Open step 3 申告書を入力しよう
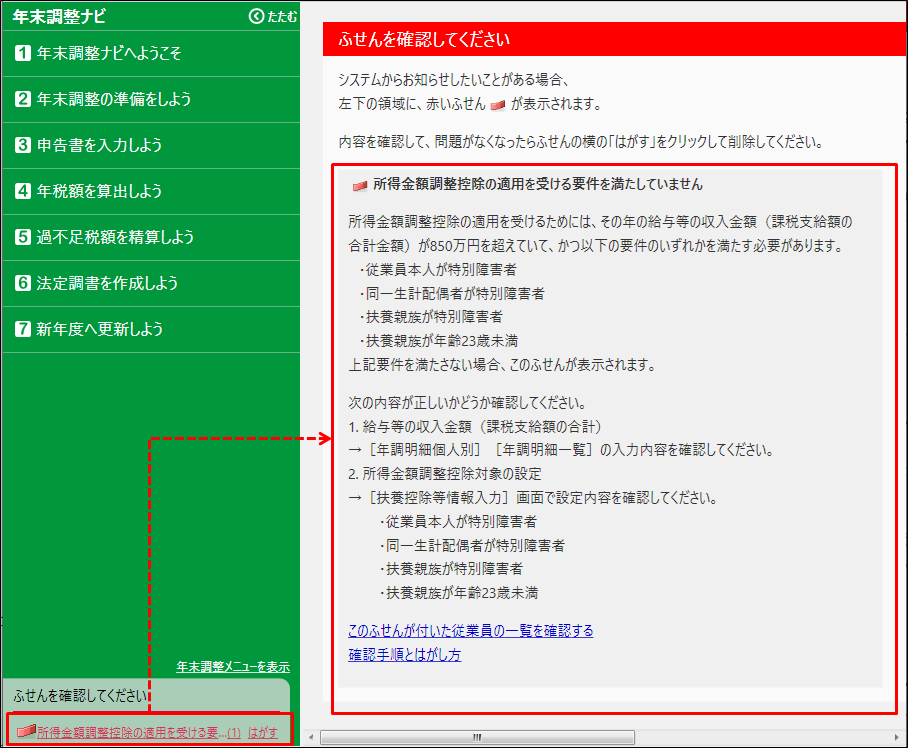 click(x=151, y=145)
